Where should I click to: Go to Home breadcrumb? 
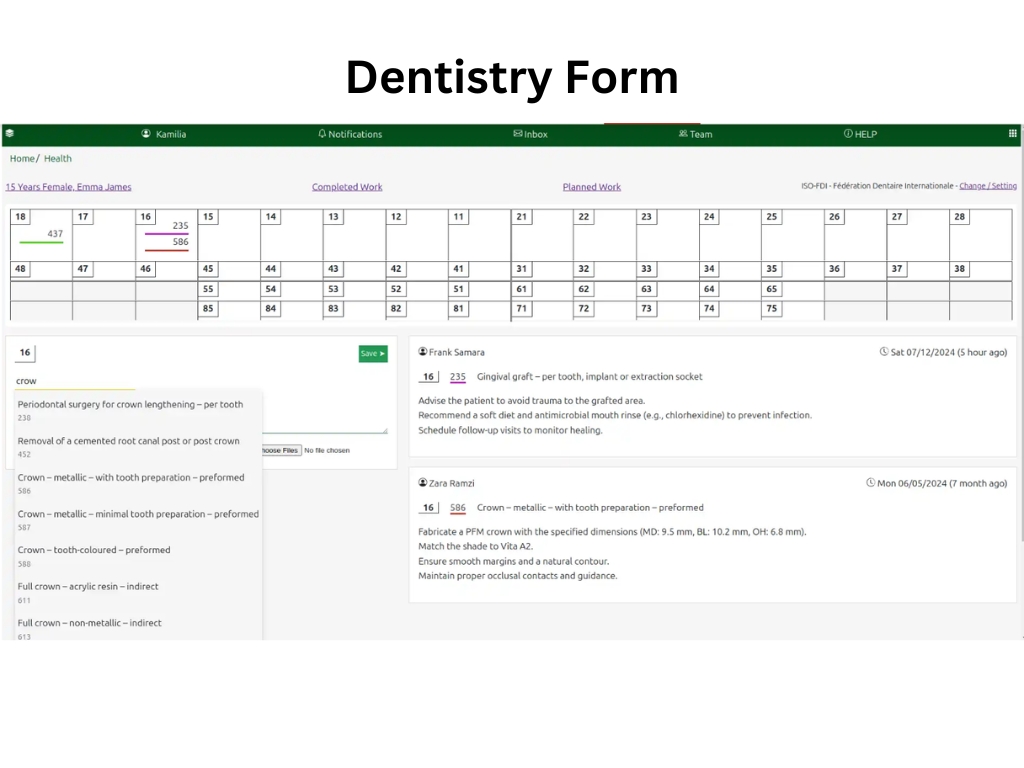[x=22, y=158]
